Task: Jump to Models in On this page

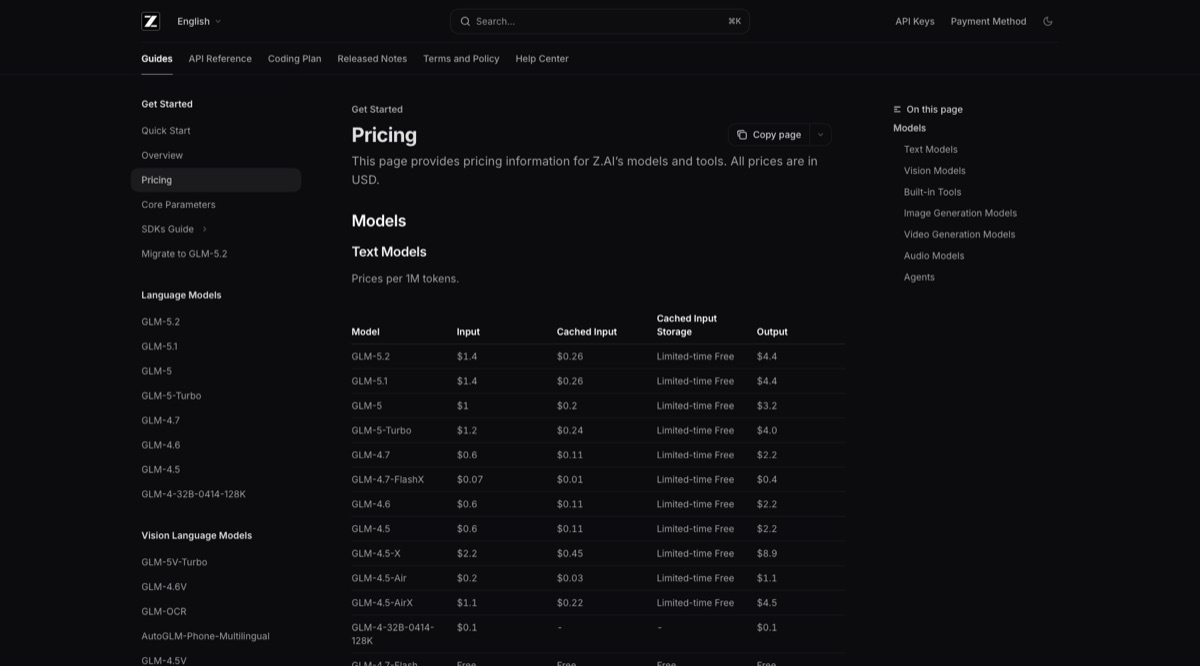Action: [909, 128]
